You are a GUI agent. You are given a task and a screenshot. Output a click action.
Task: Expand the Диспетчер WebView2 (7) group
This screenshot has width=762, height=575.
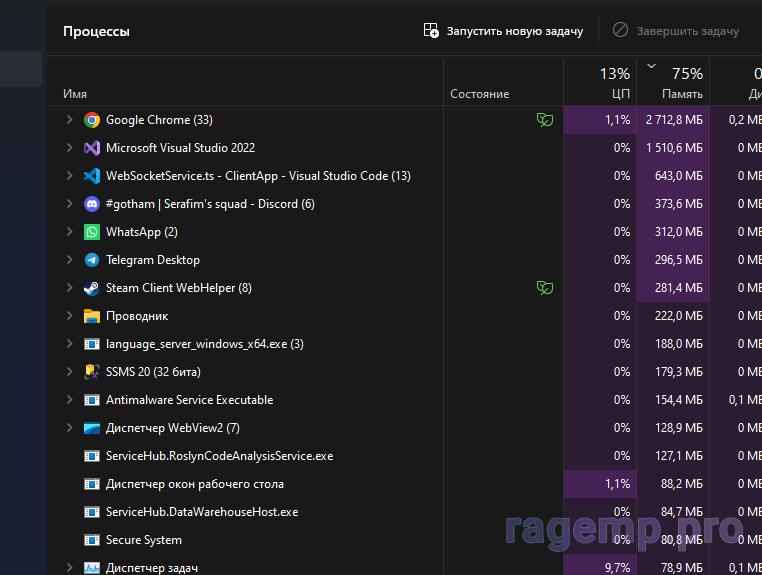point(69,428)
